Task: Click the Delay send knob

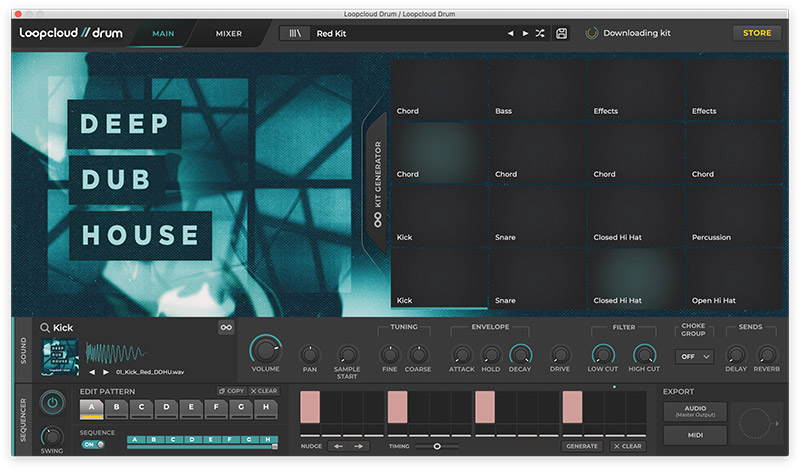Action: [736, 355]
